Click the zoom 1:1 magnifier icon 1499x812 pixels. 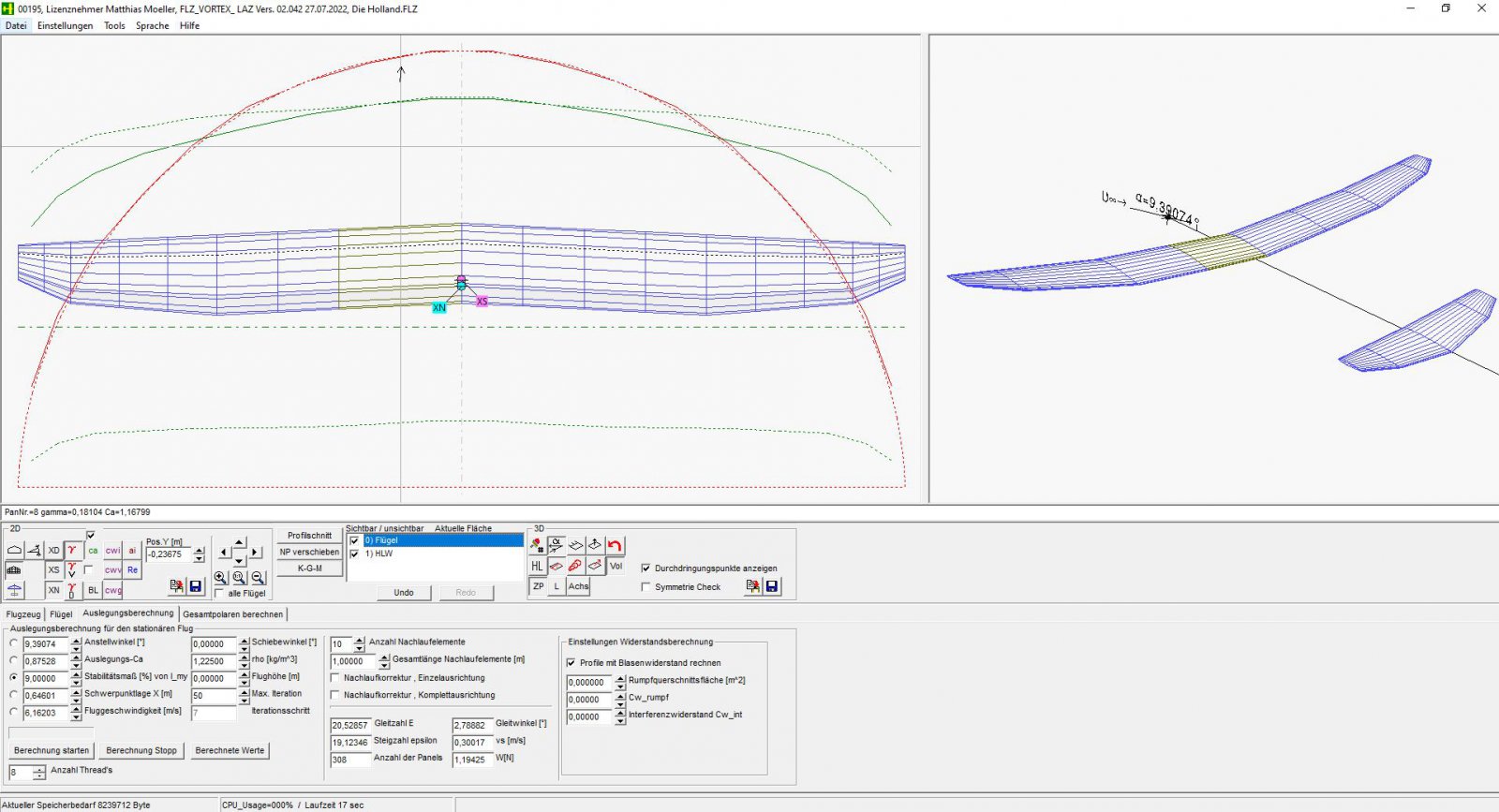(239, 578)
